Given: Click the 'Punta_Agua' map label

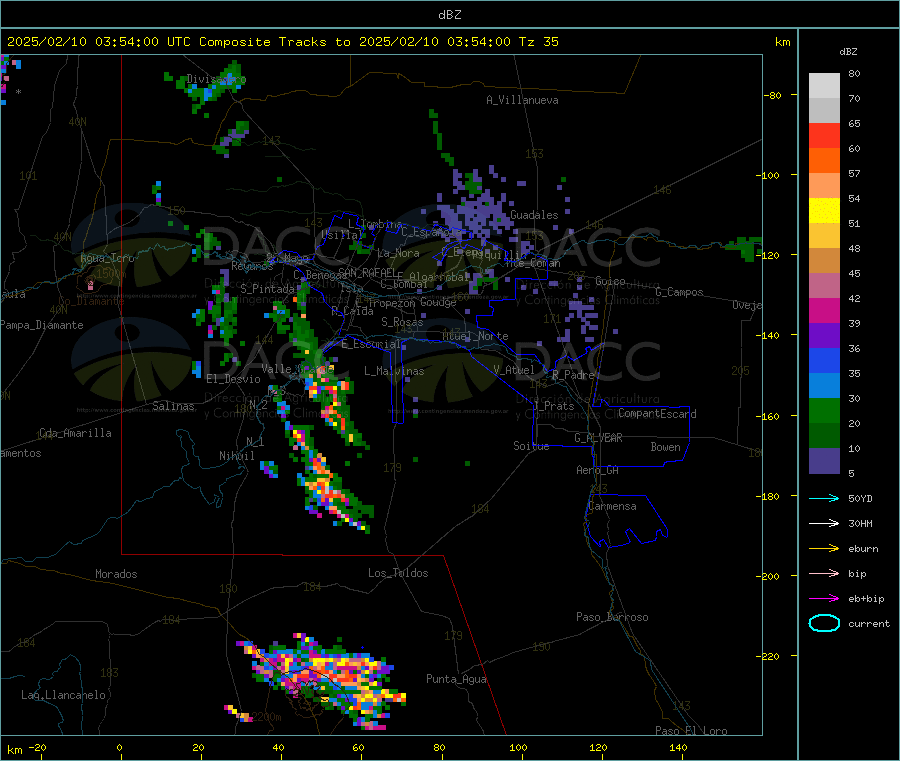Looking at the screenshot, I should pyautogui.click(x=456, y=679).
